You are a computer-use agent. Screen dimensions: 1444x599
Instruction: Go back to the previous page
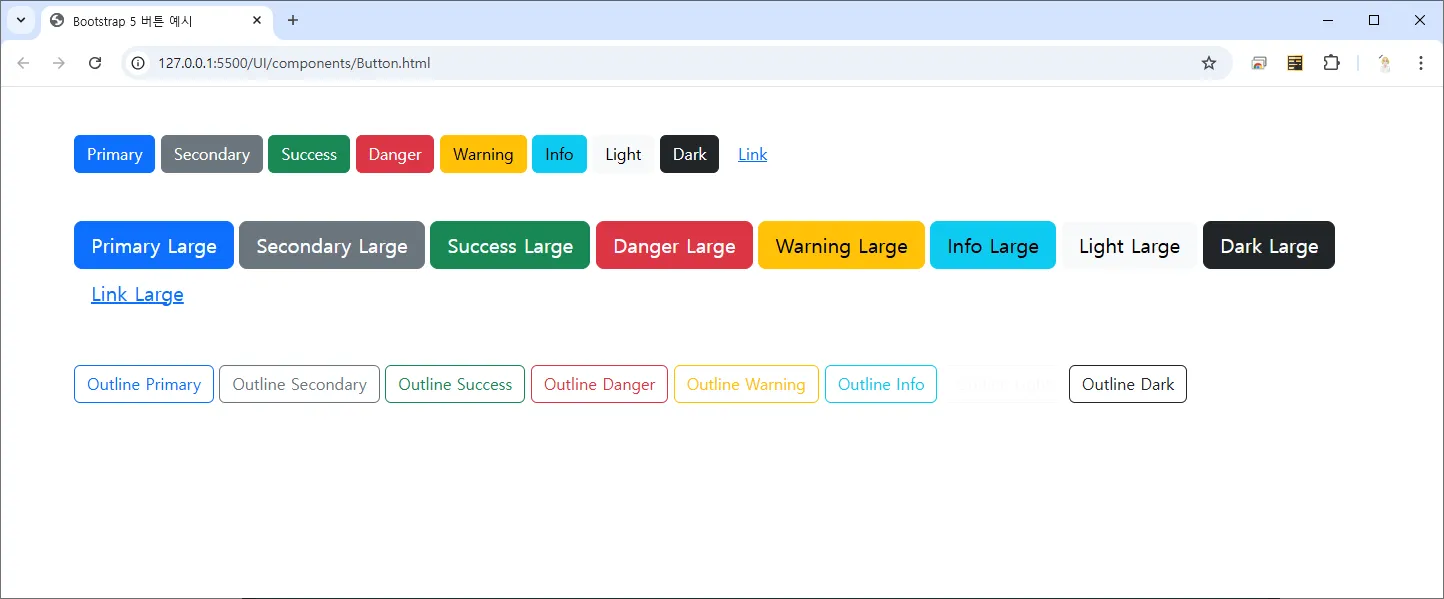[x=24, y=63]
